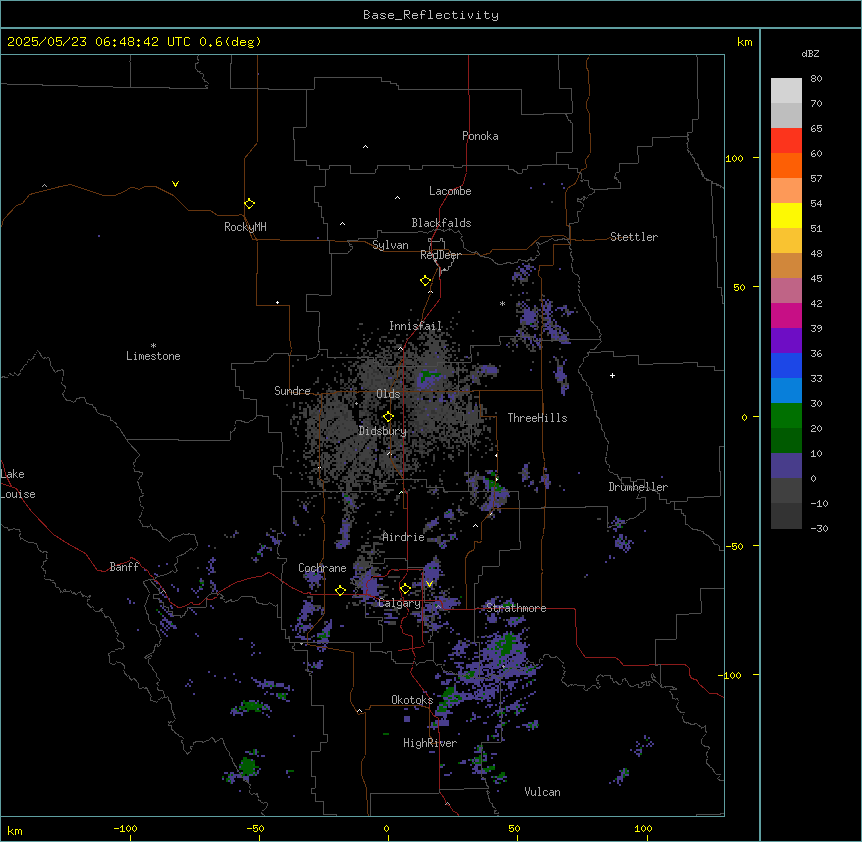Click the yellow diamond marker above Calgary label
This screenshot has width=862, height=842.
click(x=405, y=589)
